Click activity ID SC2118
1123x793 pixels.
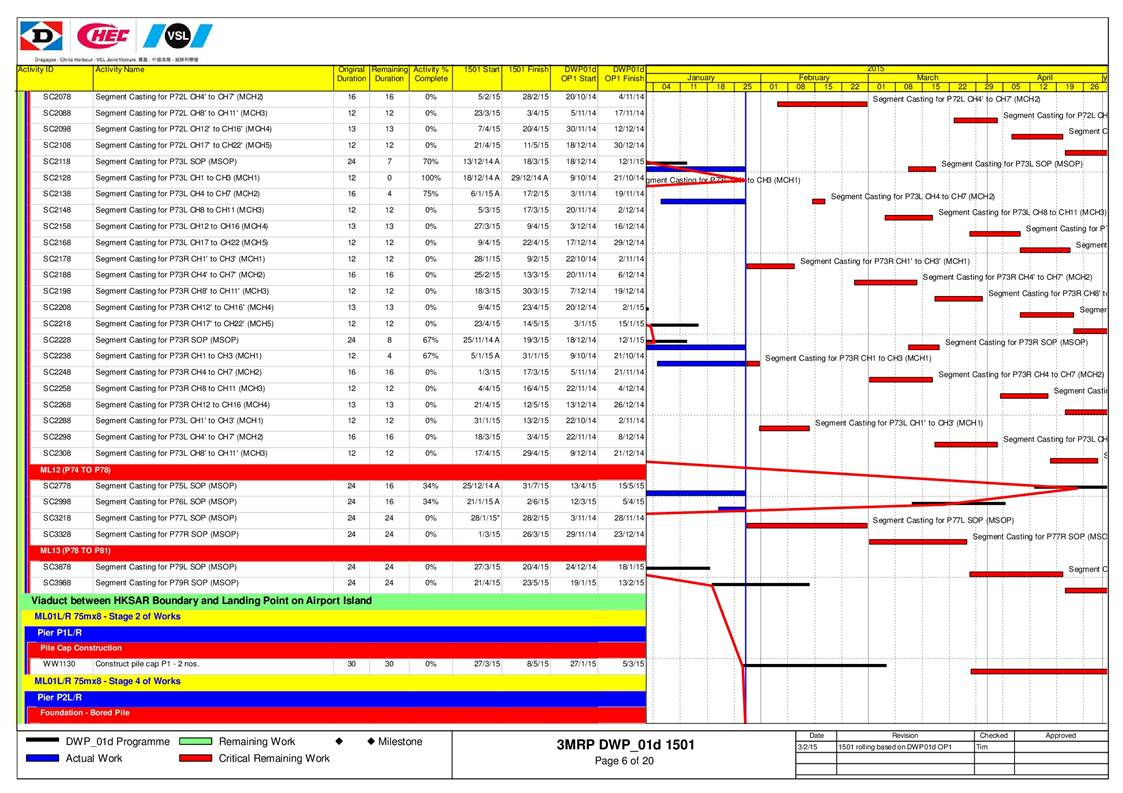(x=57, y=162)
